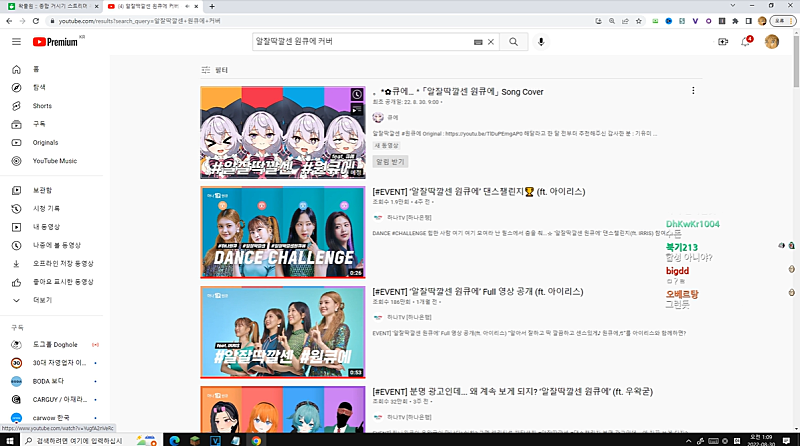Click the 알림 받기 button
Image resolution: width=800 pixels, height=446 pixels.
390,161
